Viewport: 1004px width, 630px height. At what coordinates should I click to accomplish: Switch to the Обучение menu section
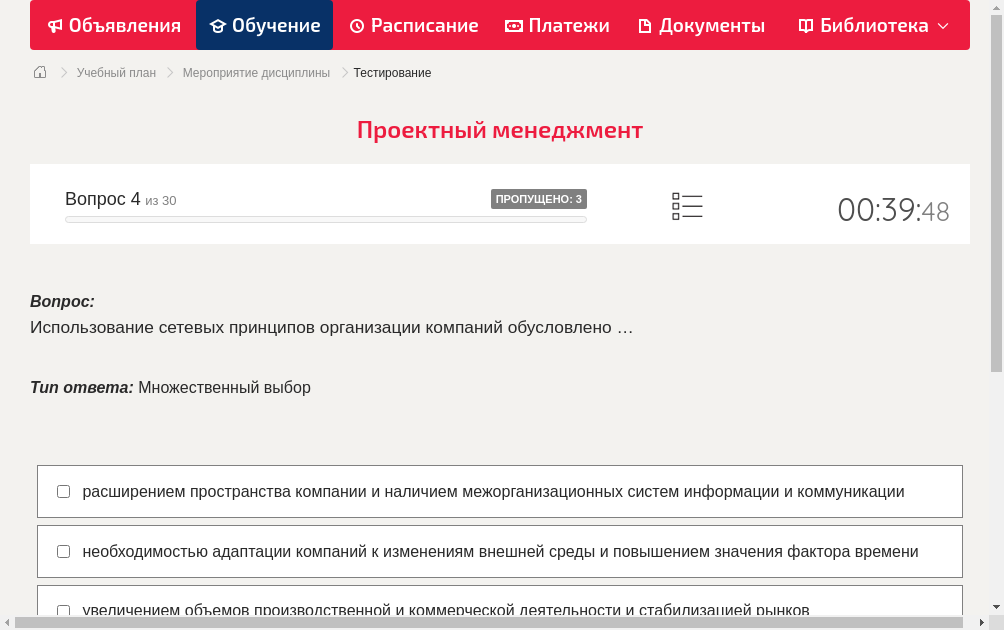pyautogui.click(x=264, y=25)
